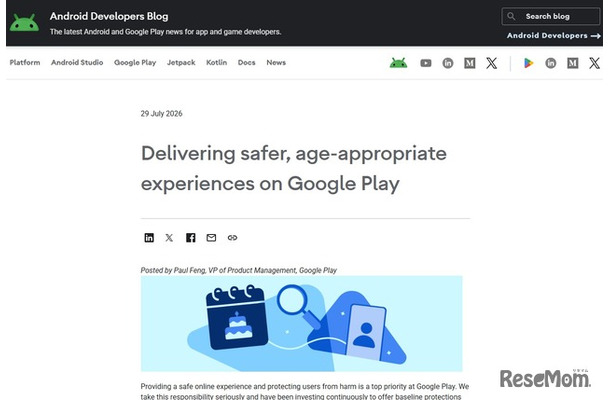The width and height of the screenshot is (610, 400).
Task: Open the Platform menu item
Action: pyautogui.click(x=25, y=62)
